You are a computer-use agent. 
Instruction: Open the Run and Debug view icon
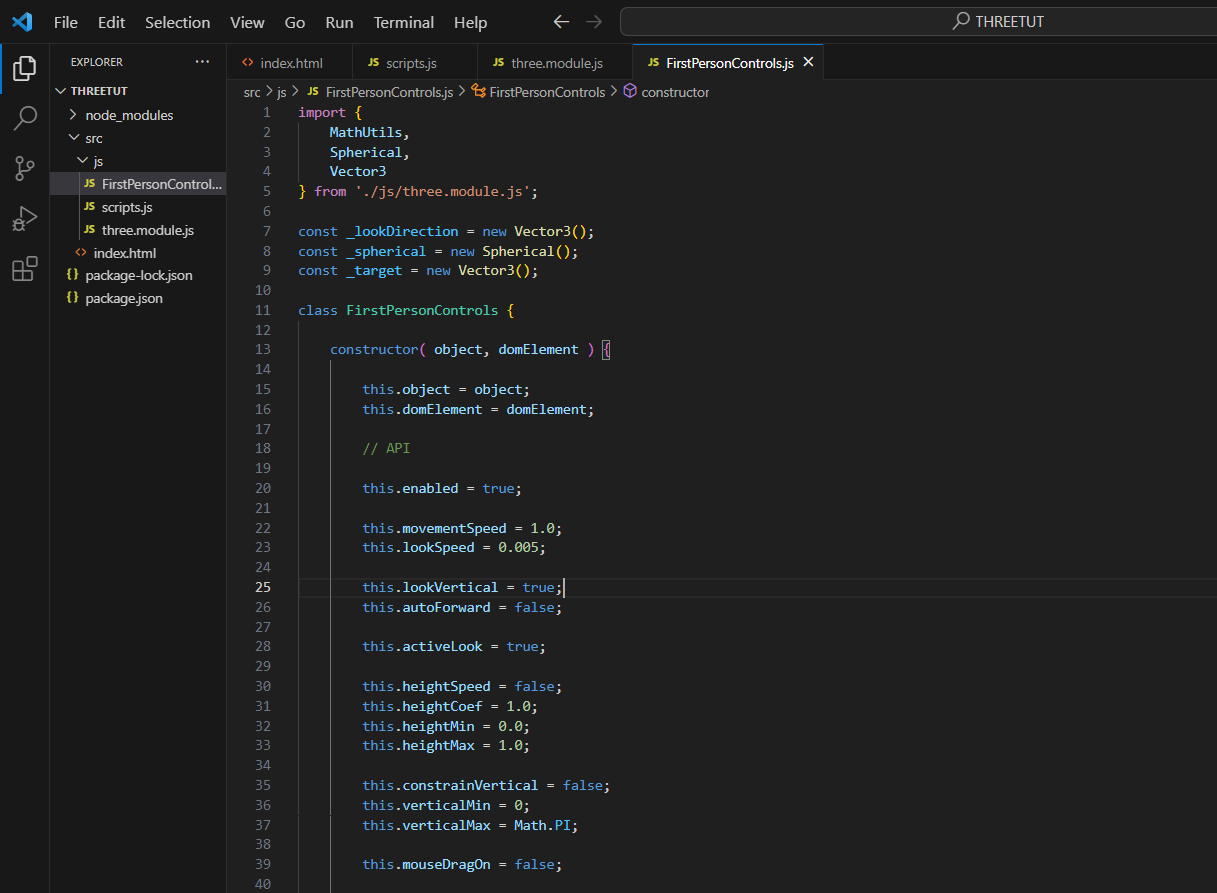[25, 218]
